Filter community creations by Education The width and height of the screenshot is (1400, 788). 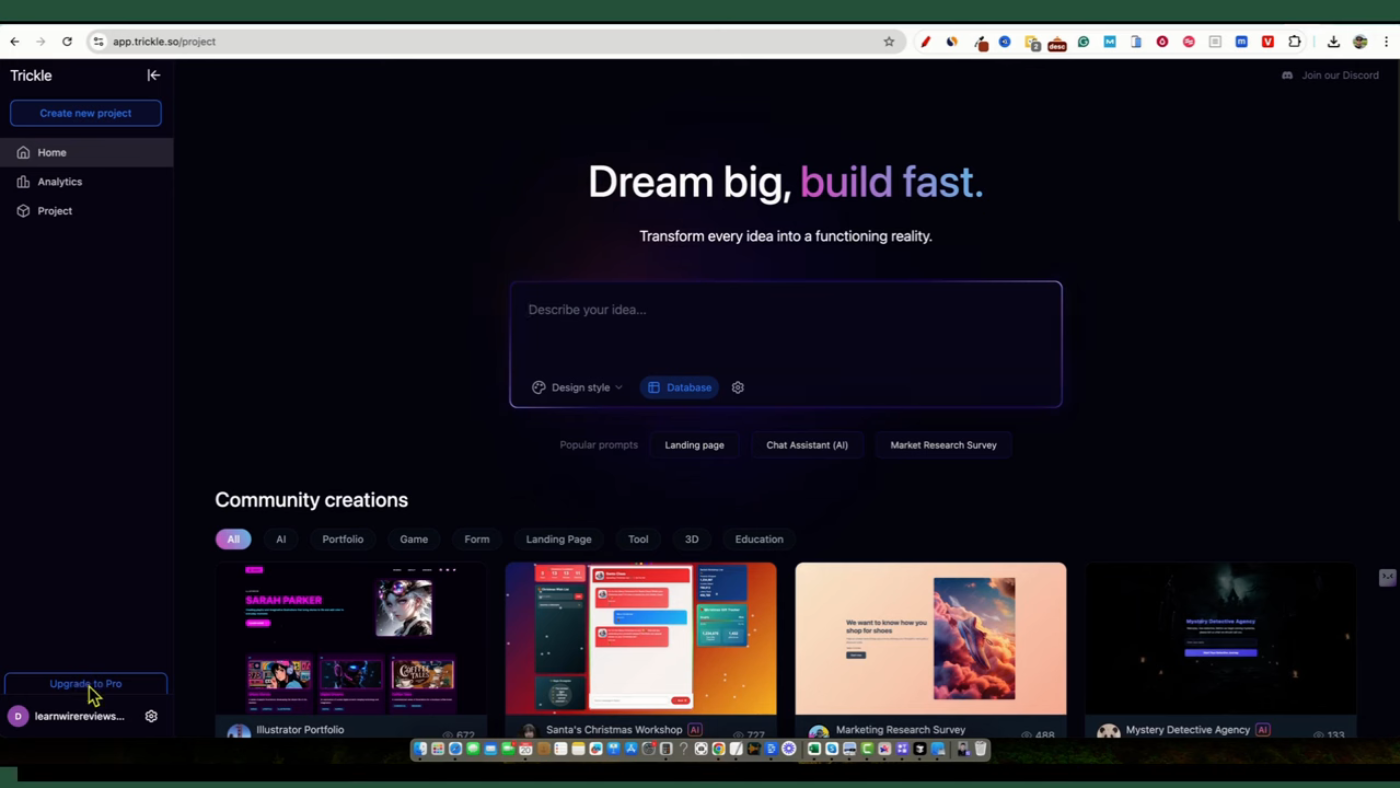click(759, 539)
